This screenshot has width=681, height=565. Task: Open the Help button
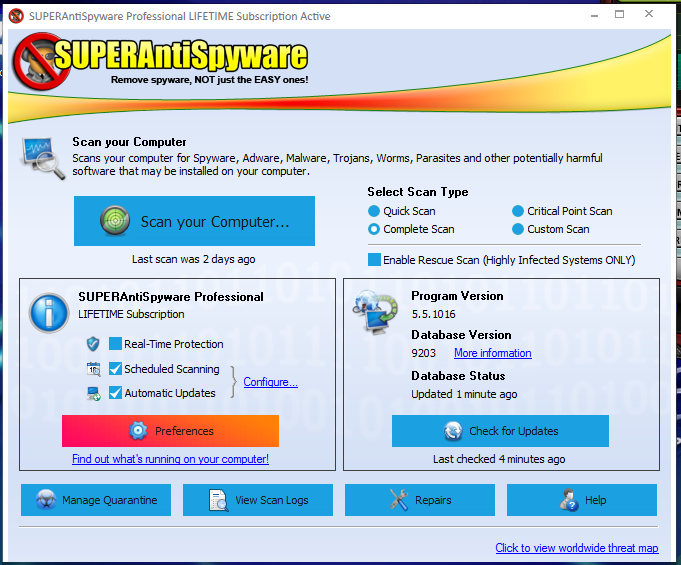coord(582,500)
